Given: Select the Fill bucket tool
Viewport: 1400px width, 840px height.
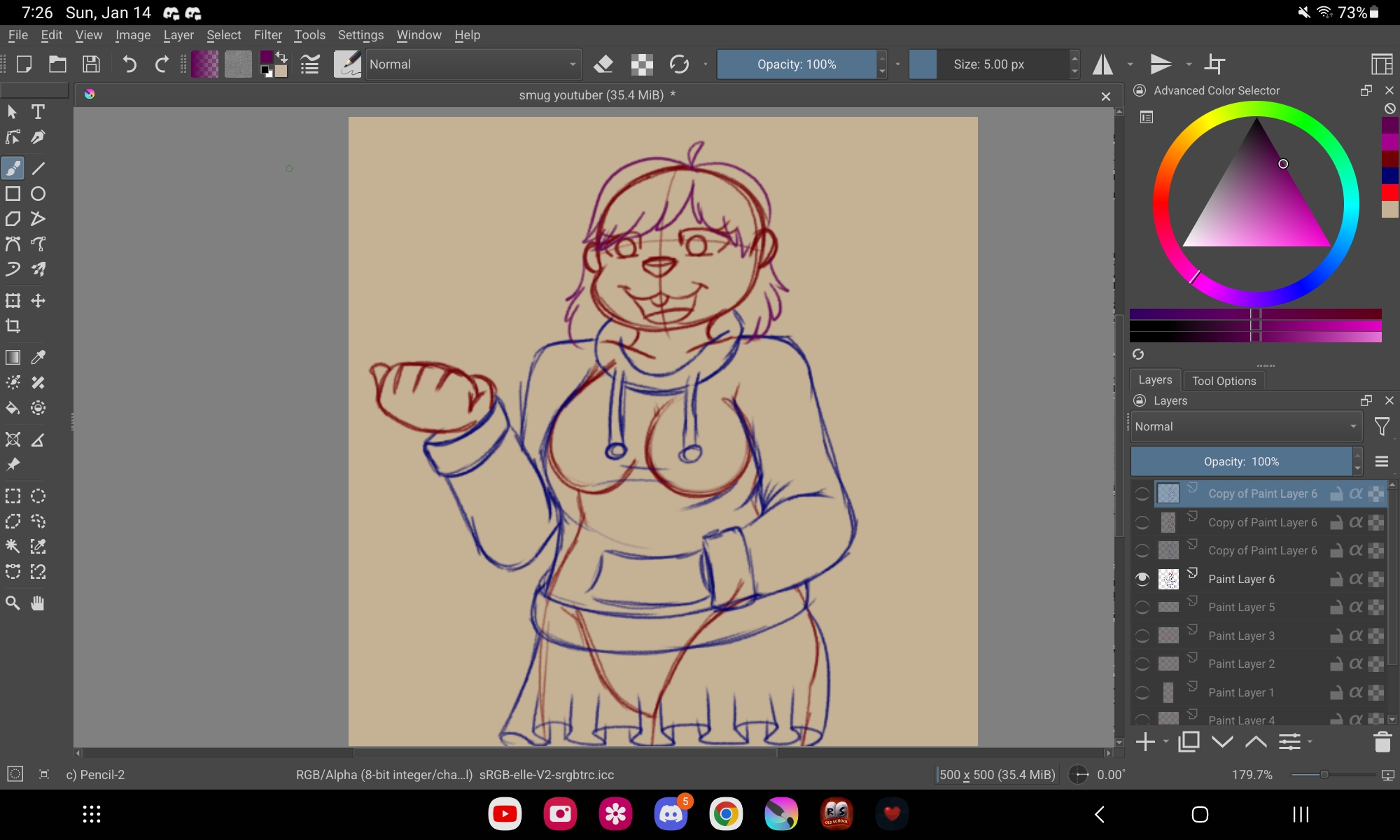Looking at the screenshot, I should pos(13,408).
